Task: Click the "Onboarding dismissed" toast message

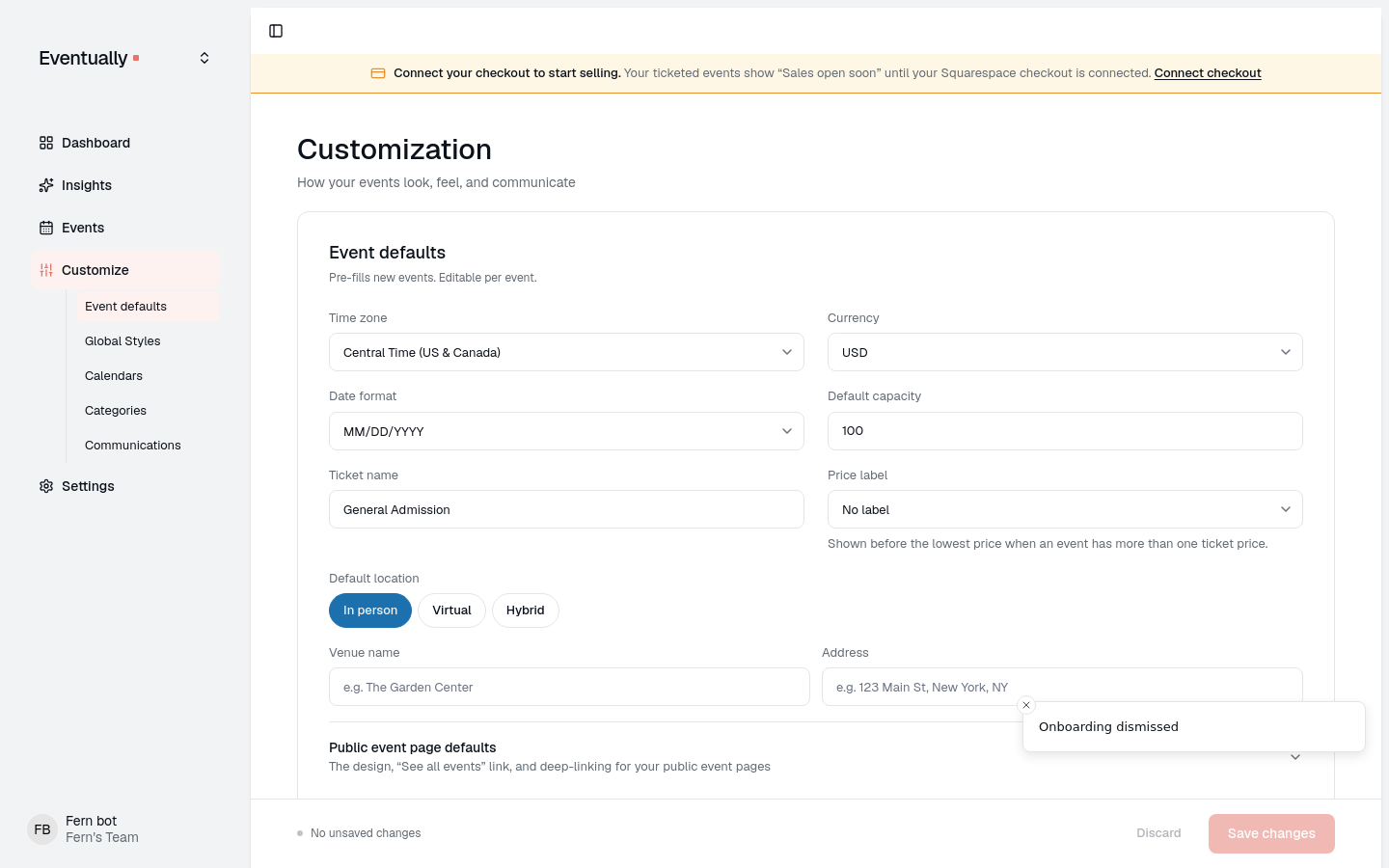Action: click(1108, 727)
